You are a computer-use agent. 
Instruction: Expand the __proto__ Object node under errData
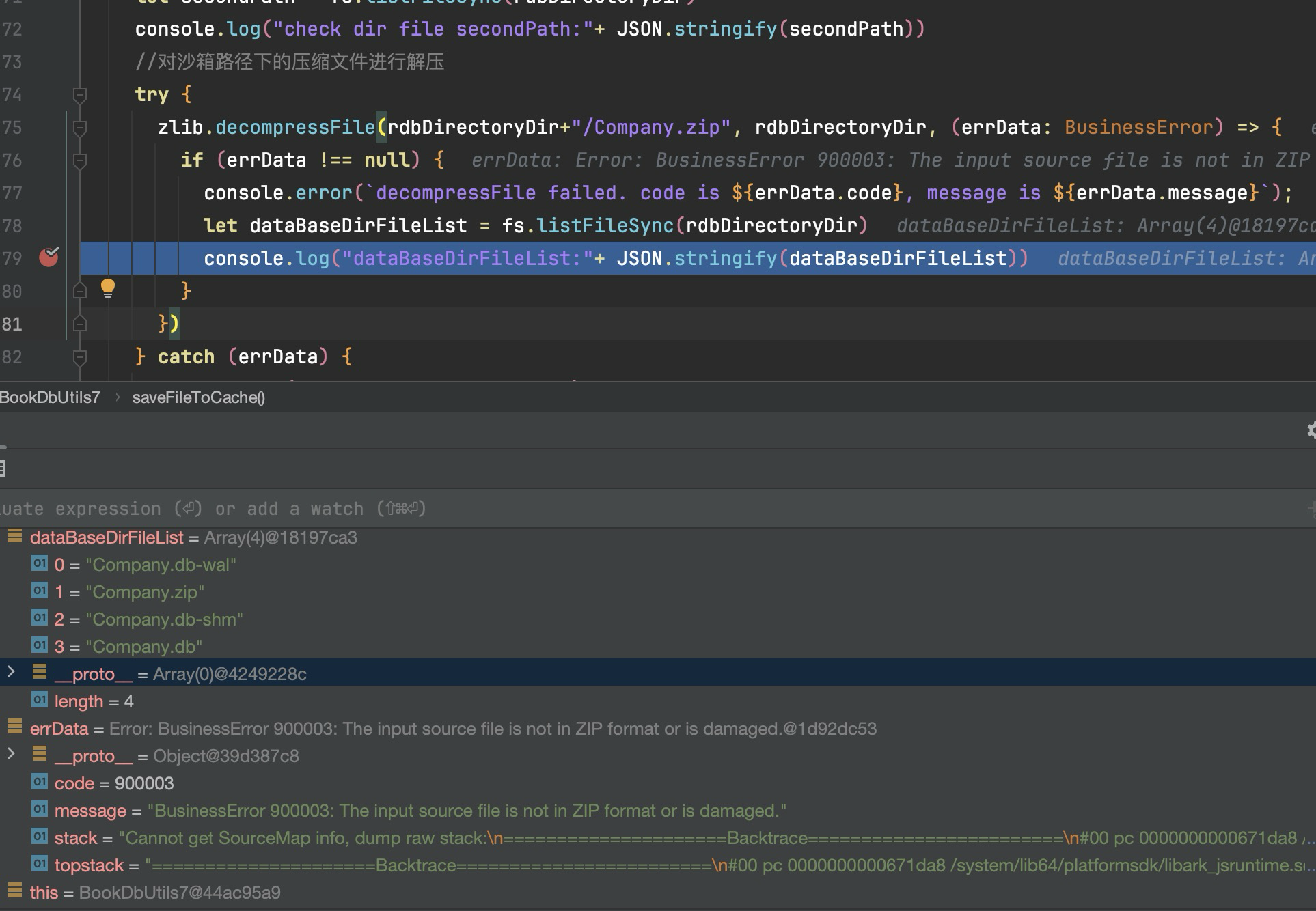[x=11, y=755]
